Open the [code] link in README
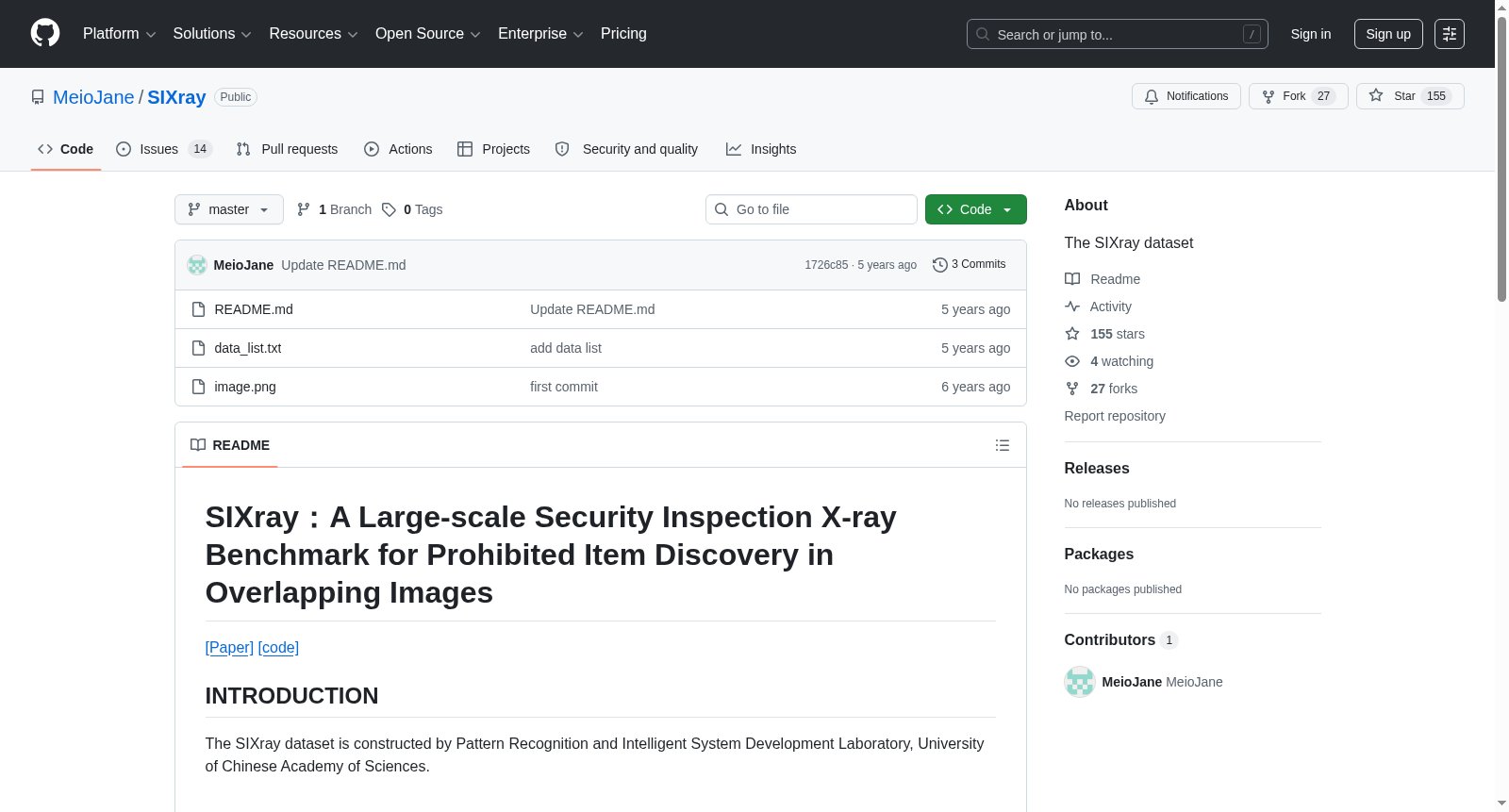 (x=278, y=648)
